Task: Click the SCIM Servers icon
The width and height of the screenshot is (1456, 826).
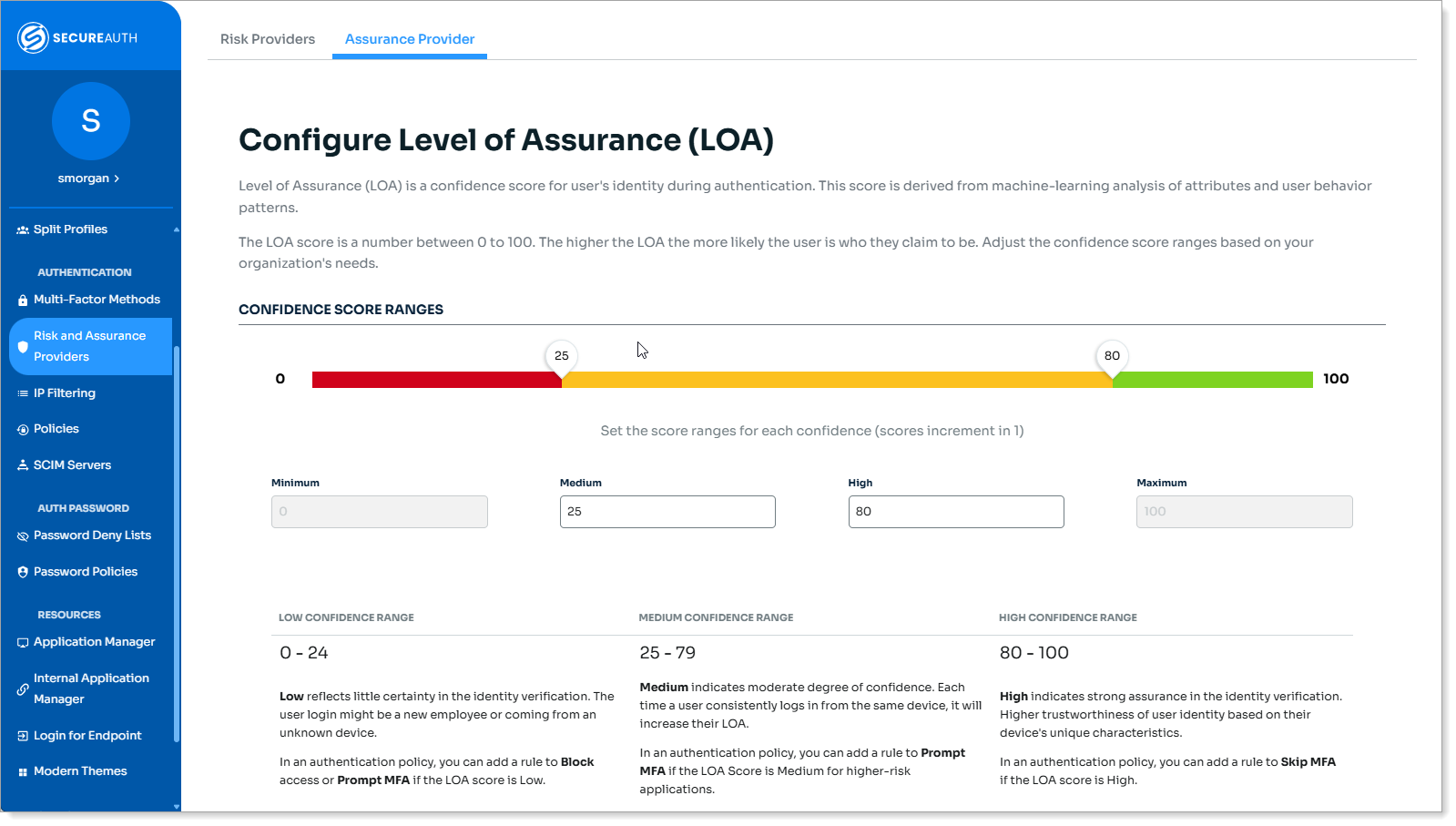Action: pos(23,465)
